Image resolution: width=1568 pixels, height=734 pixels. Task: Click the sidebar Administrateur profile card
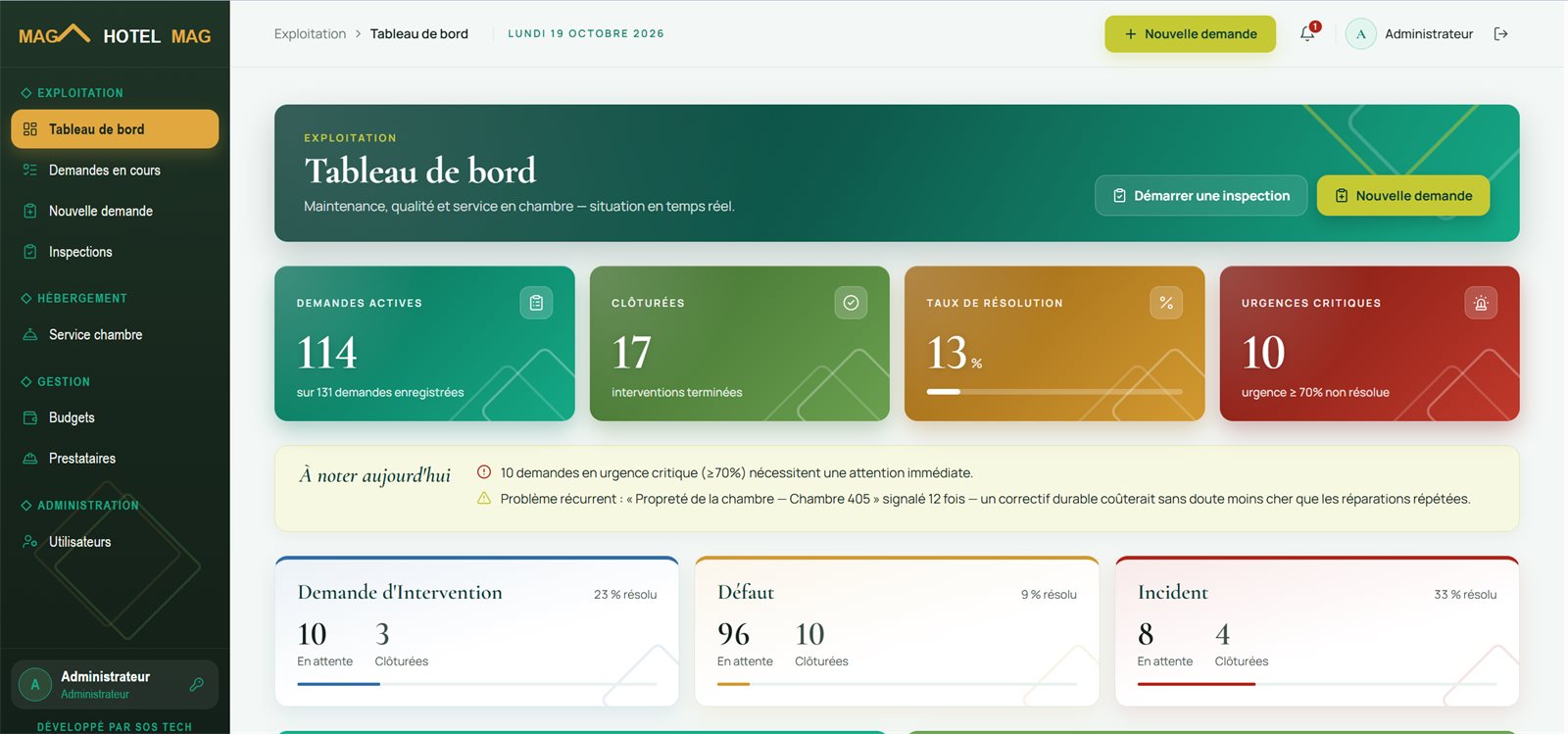tap(115, 684)
